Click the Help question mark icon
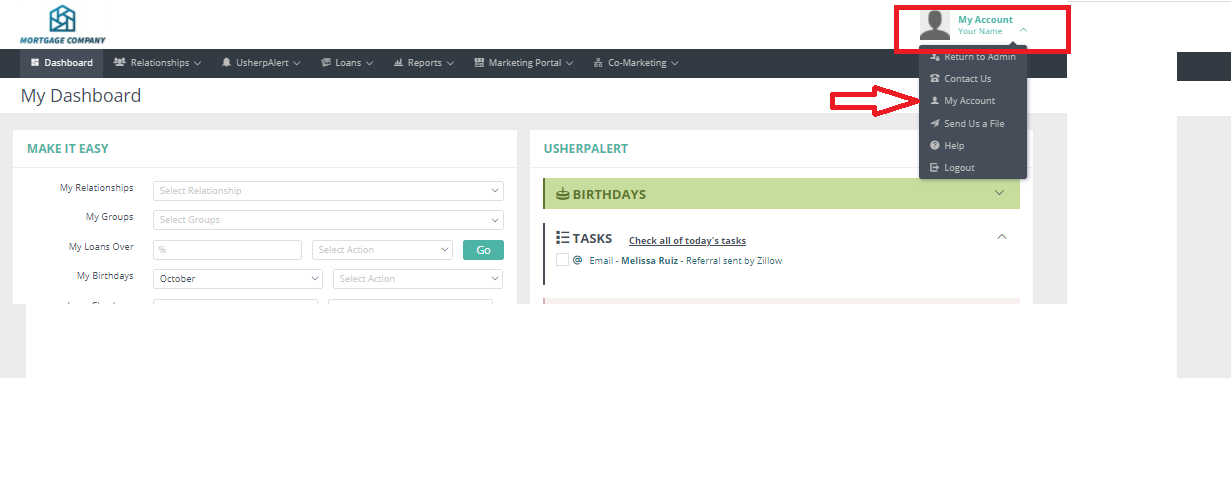Screen dimensions: 1231x478 [x=934, y=146]
